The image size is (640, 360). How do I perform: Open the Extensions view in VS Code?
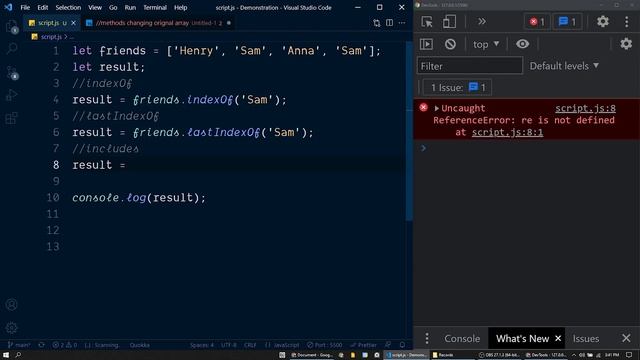pos(12,118)
